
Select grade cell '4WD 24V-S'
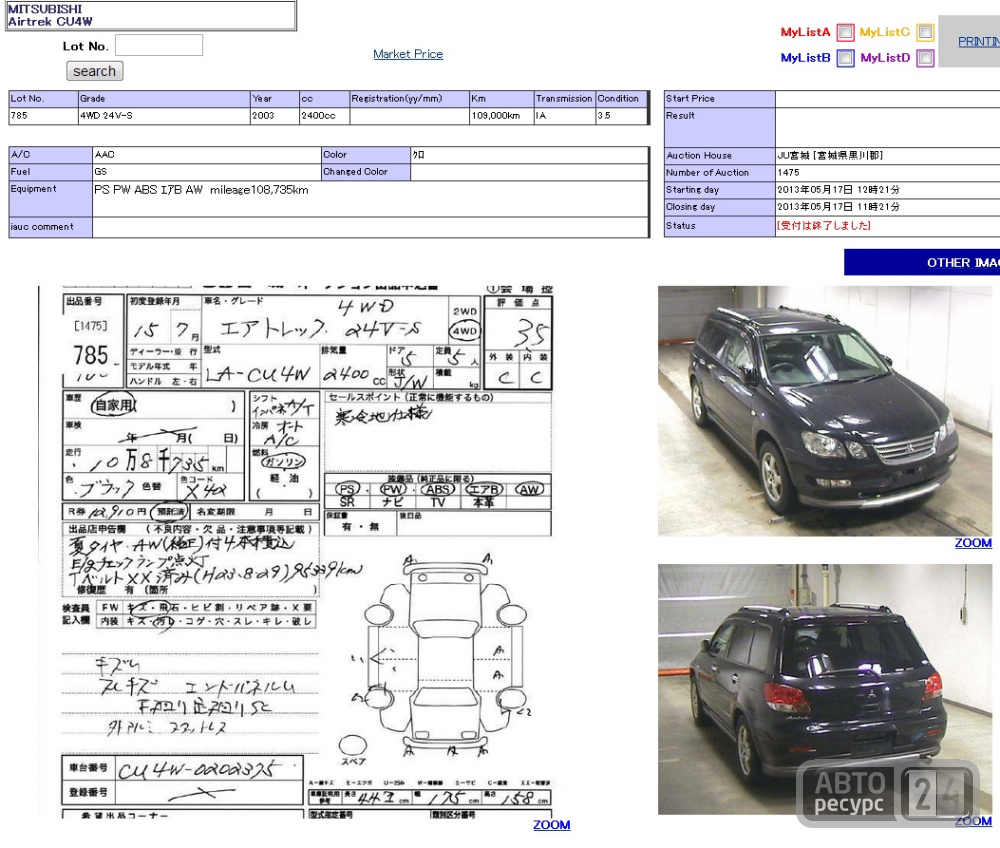point(164,115)
